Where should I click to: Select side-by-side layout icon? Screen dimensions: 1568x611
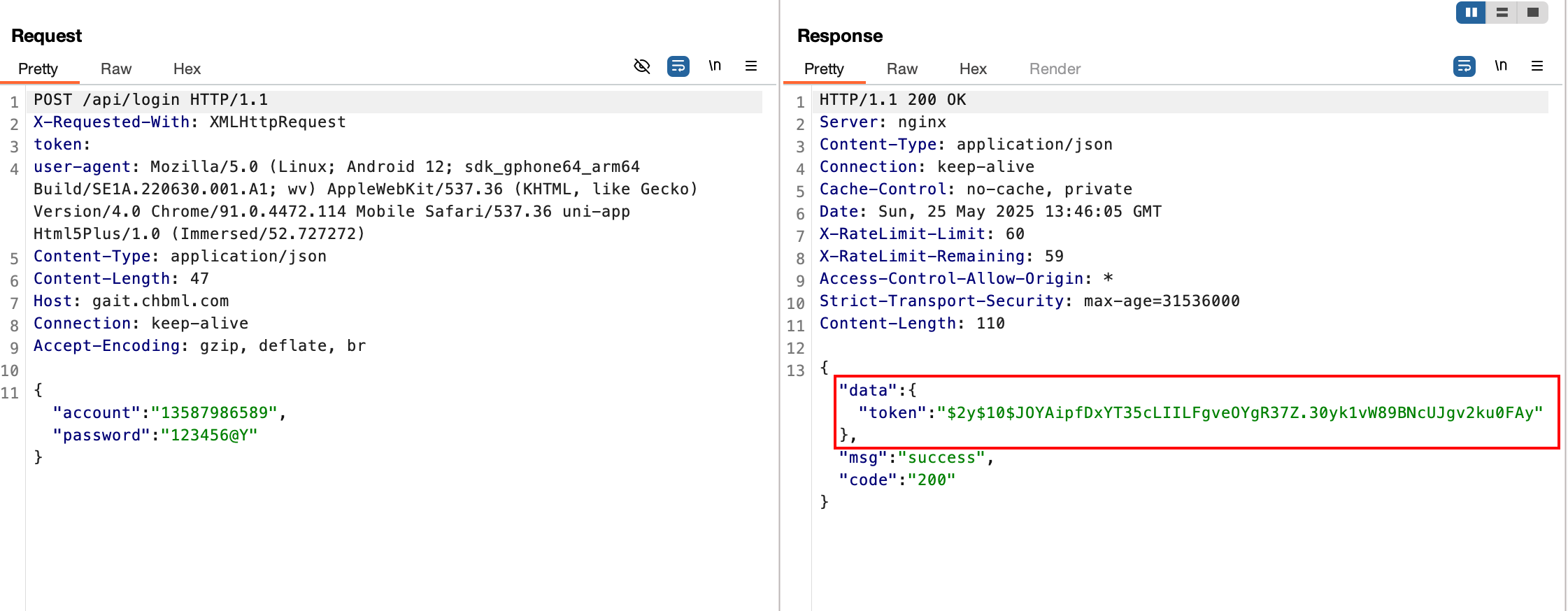1471,13
